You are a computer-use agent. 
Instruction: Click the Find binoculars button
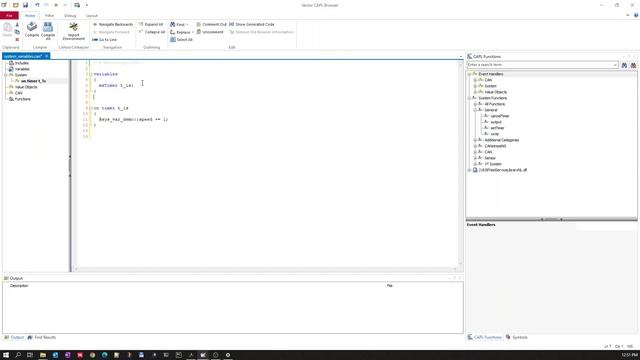[177, 24]
